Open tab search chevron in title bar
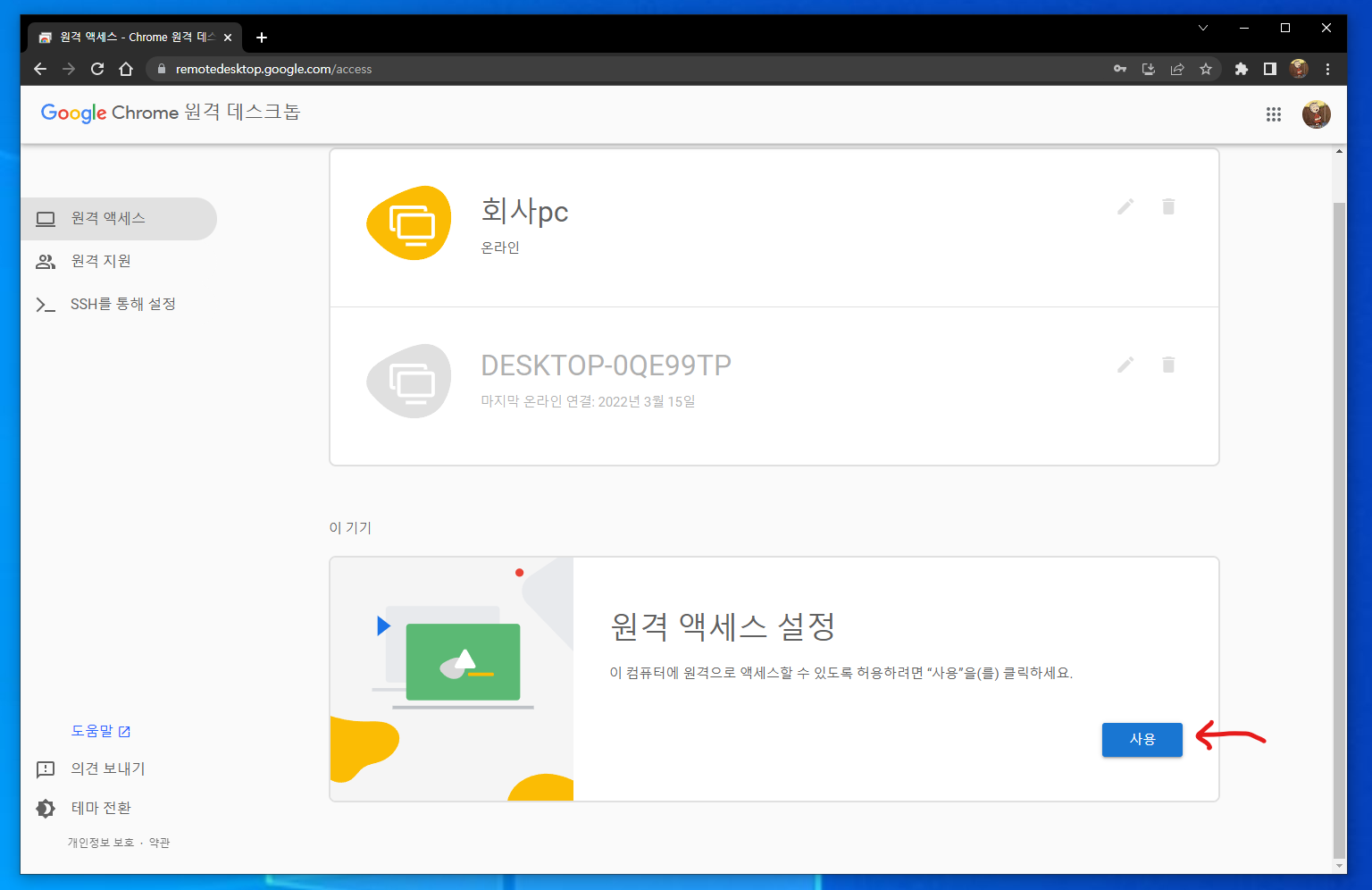 [1203, 28]
